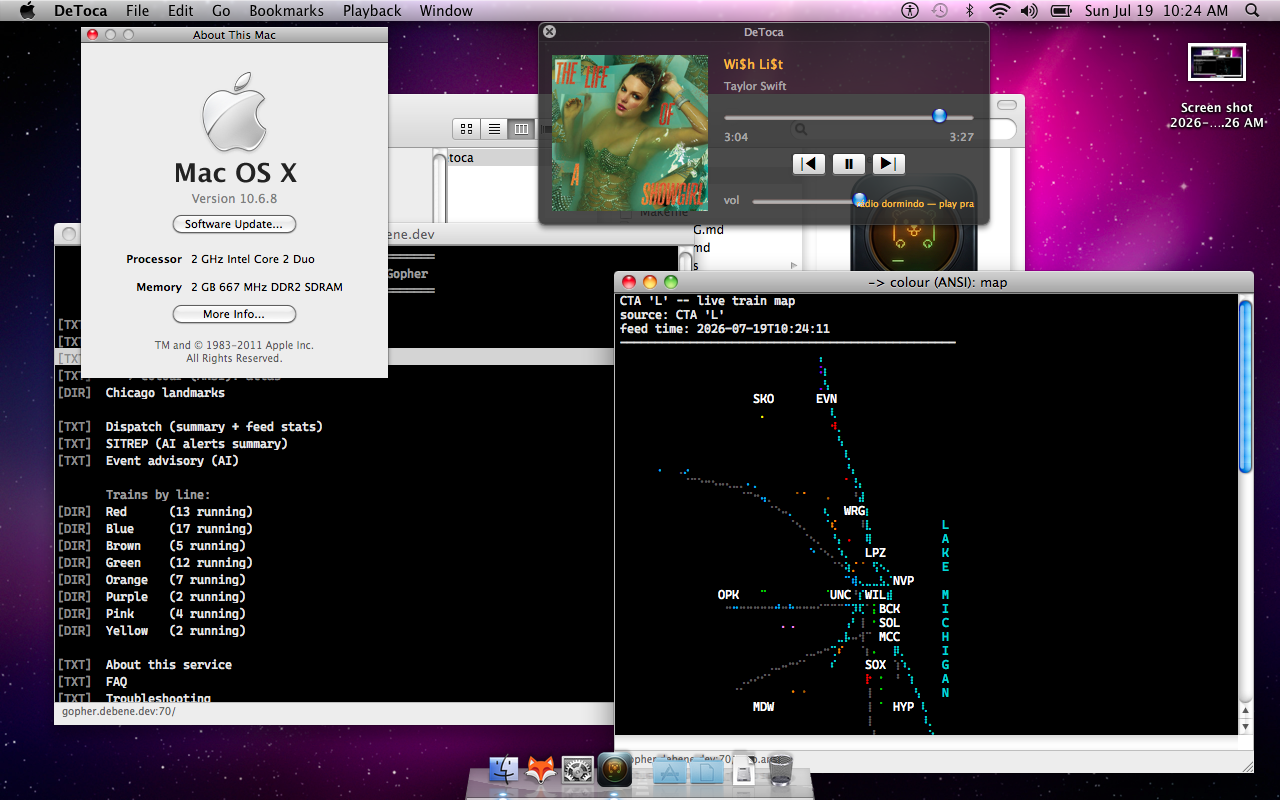1280x800 pixels.
Task: Open the Go menu
Action: click(221, 11)
